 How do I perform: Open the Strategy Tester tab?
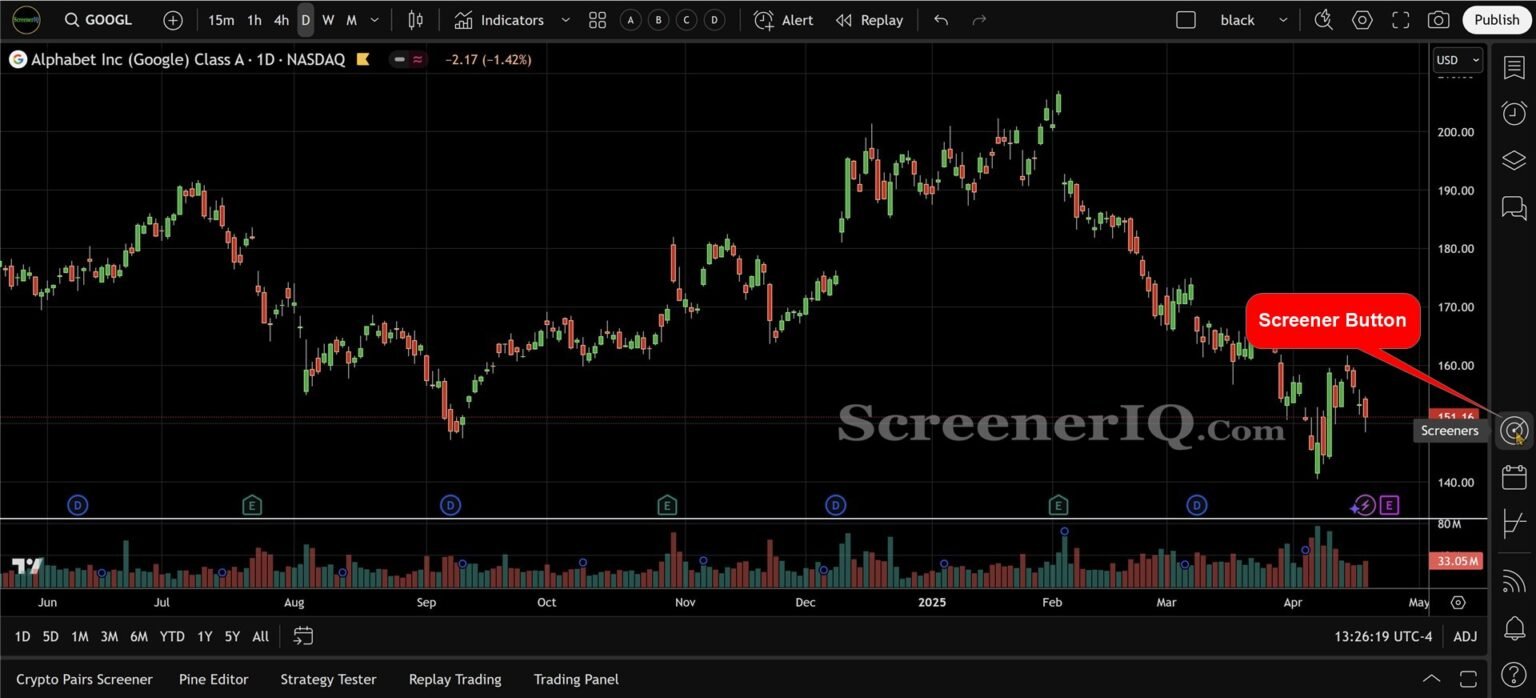328,679
